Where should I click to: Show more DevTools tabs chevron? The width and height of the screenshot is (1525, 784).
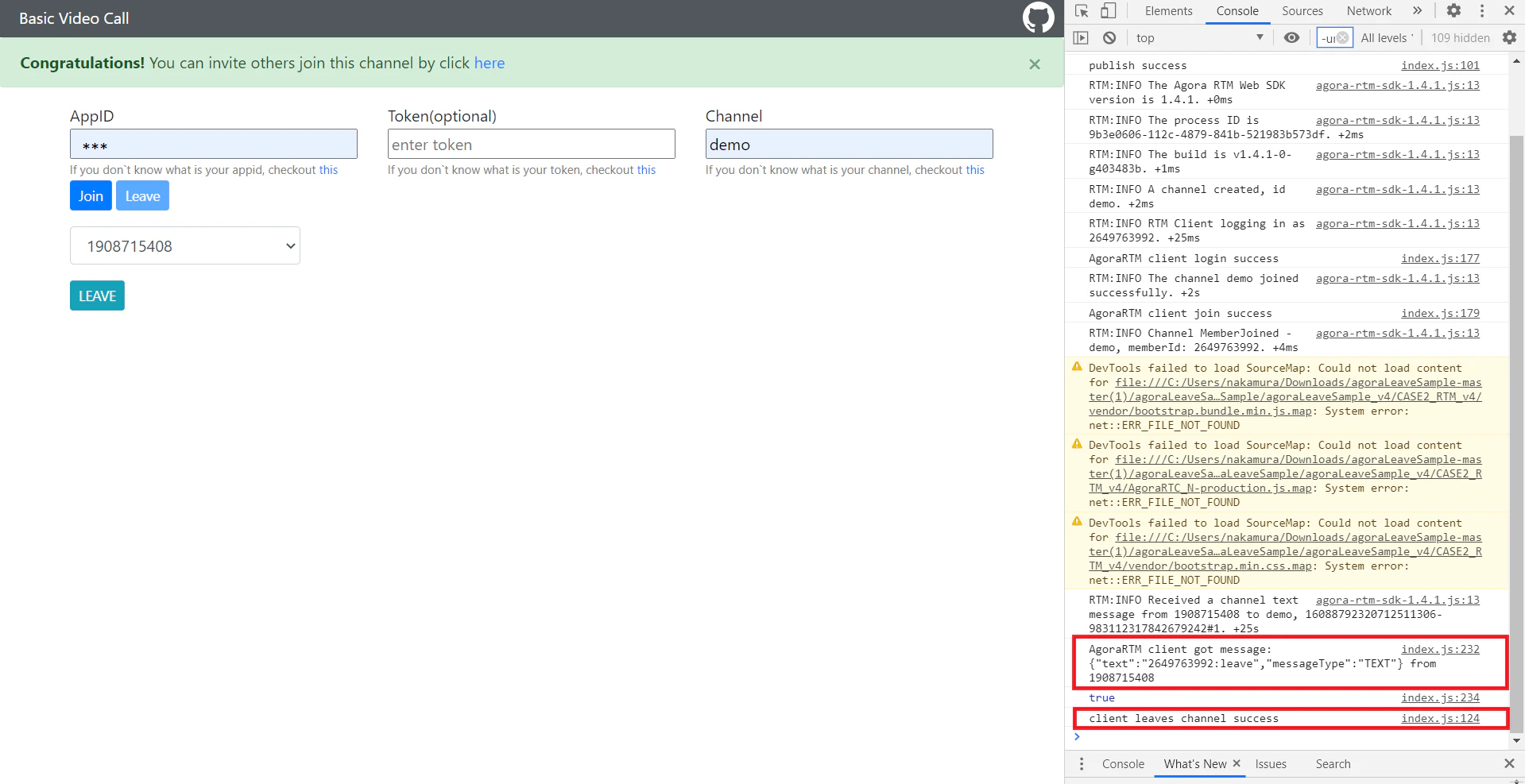(x=1417, y=11)
